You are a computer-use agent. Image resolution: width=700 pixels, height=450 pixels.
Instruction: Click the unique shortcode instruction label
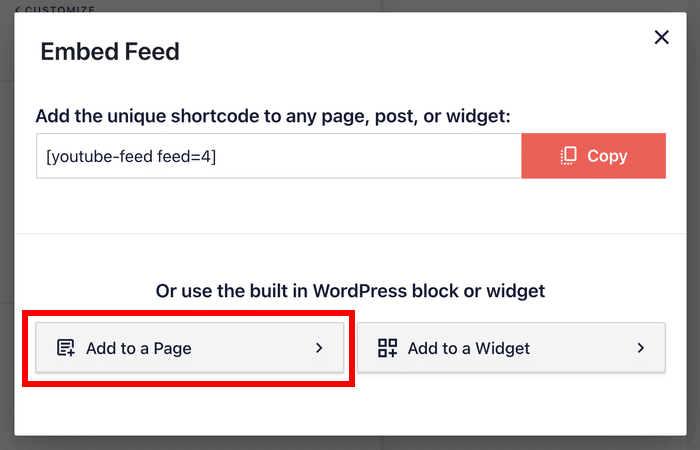[x=273, y=116]
